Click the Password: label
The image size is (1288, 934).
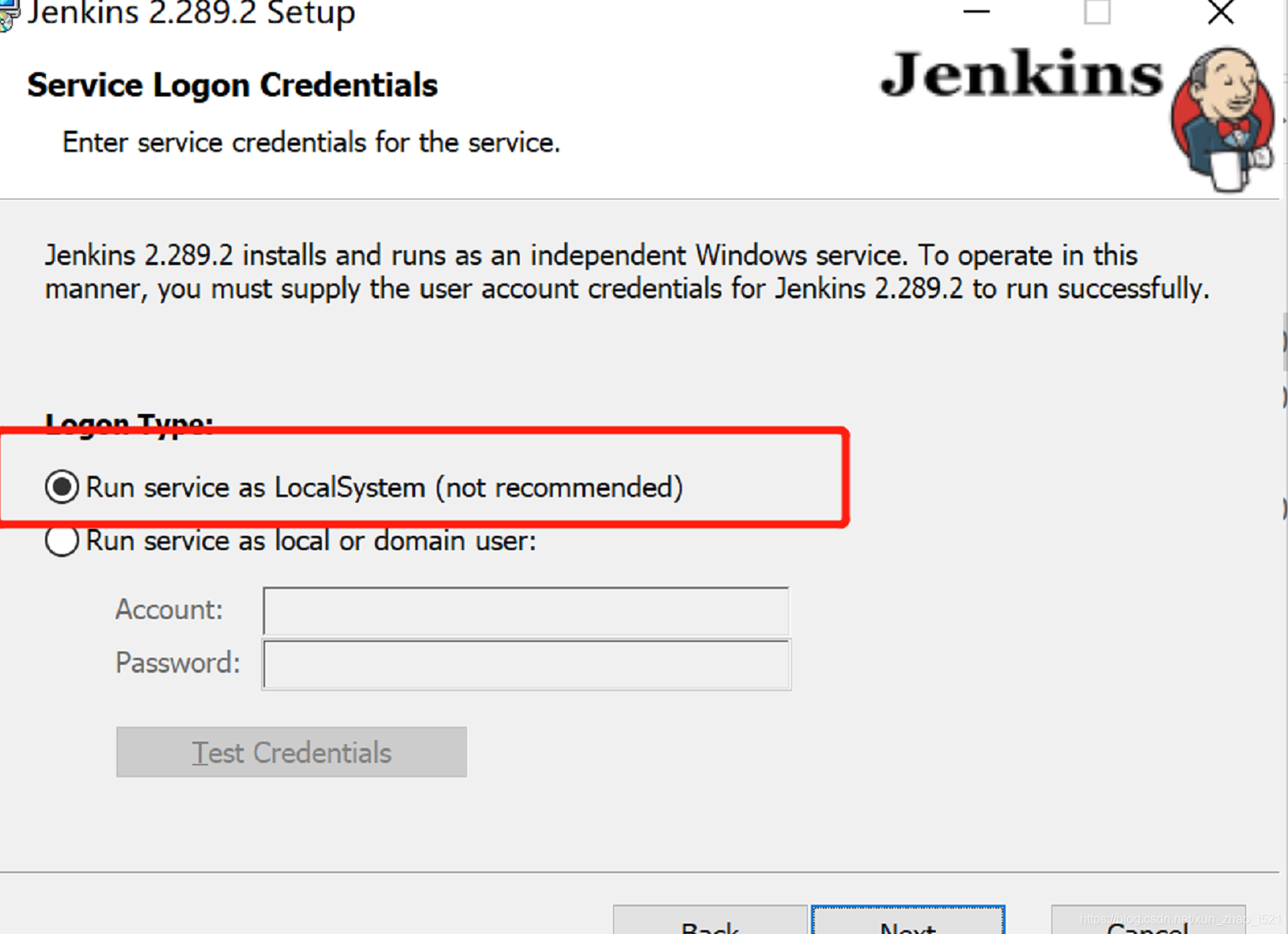pos(178,663)
